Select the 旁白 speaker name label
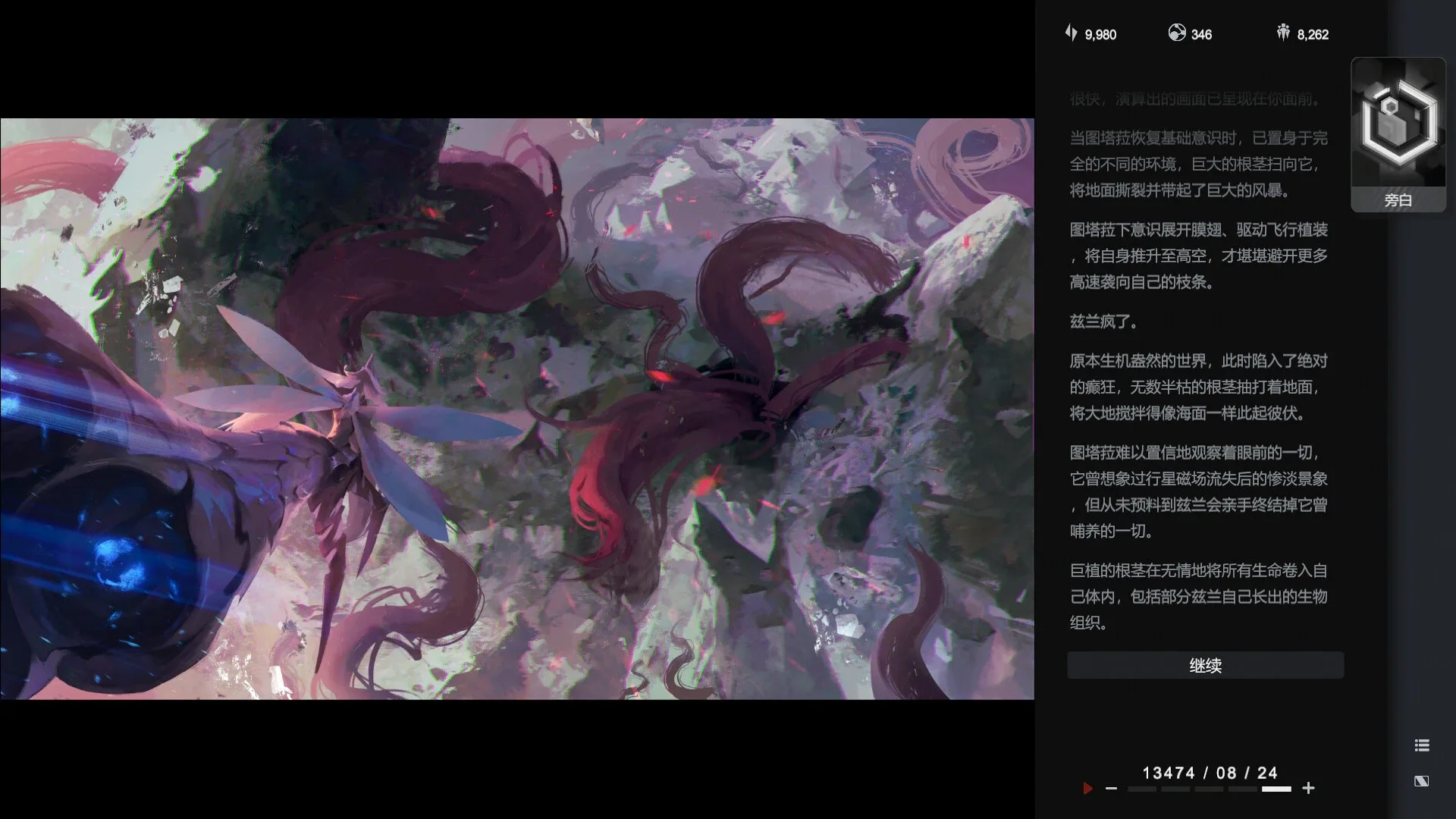Viewport: 1456px width, 819px height. 1398,200
